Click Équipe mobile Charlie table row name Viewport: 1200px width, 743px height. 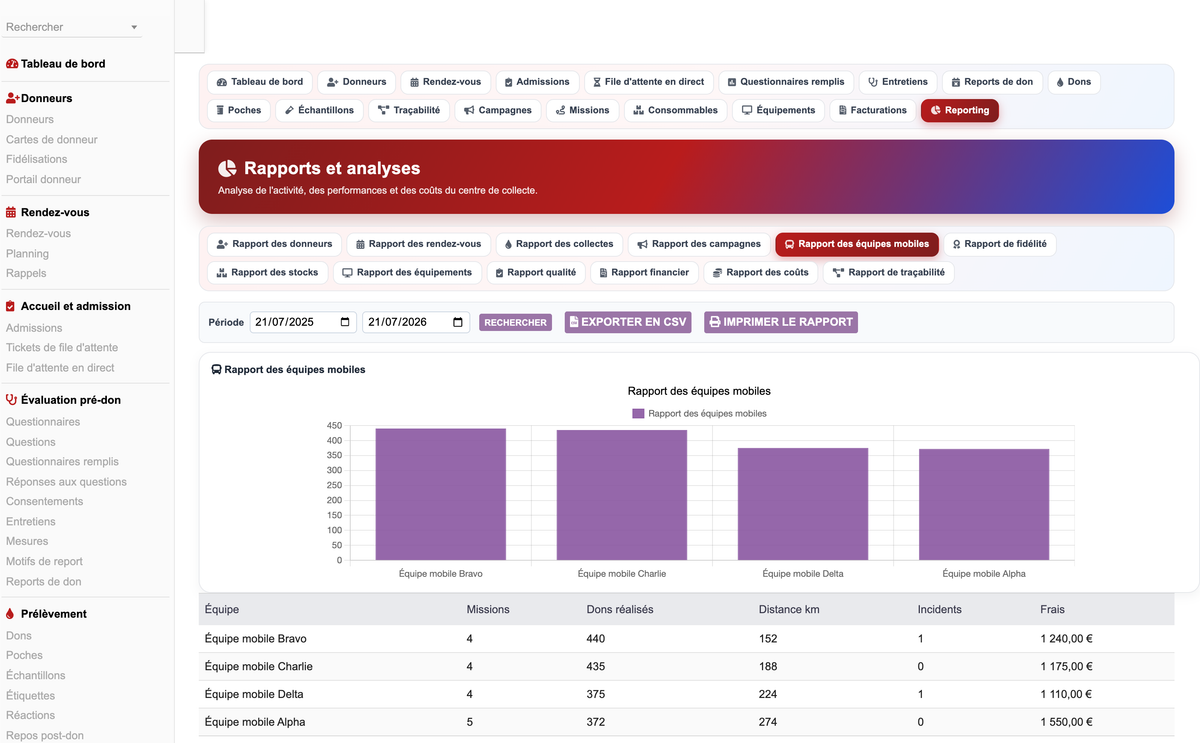(258, 666)
